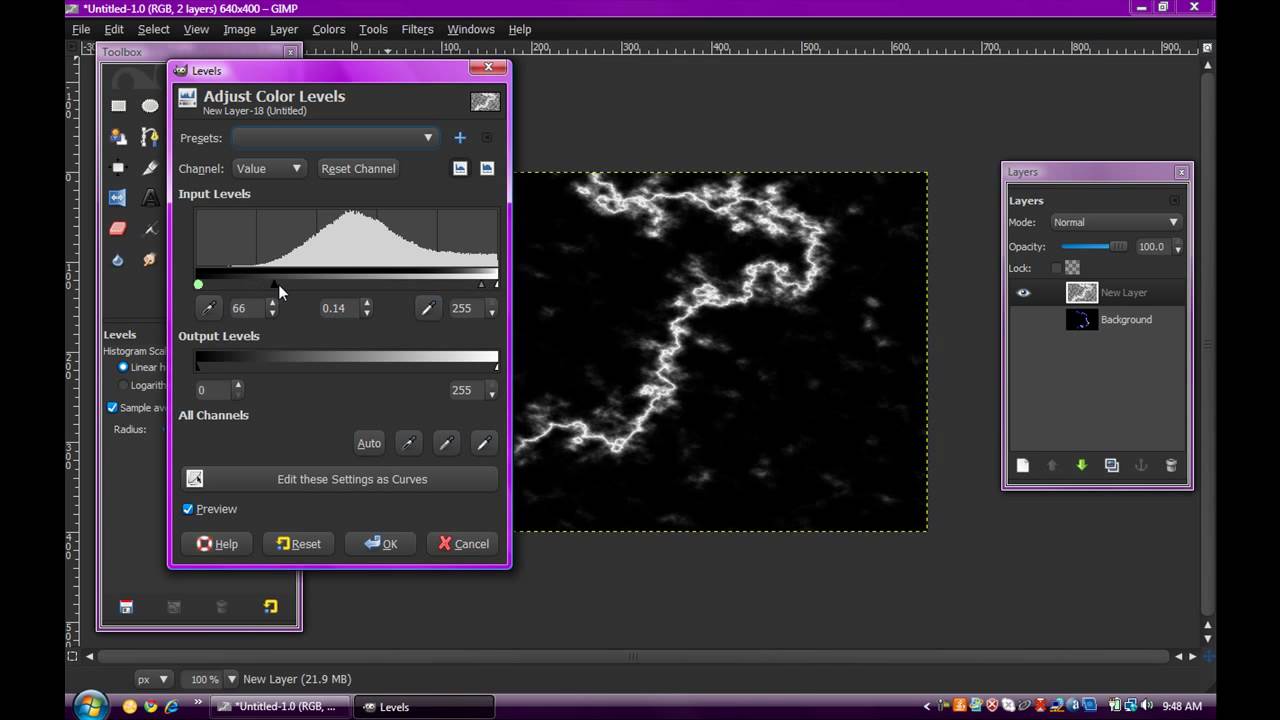Viewport: 1280px width, 720px height.
Task: Create a new layer in Layers panel
Action: pos(1022,465)
